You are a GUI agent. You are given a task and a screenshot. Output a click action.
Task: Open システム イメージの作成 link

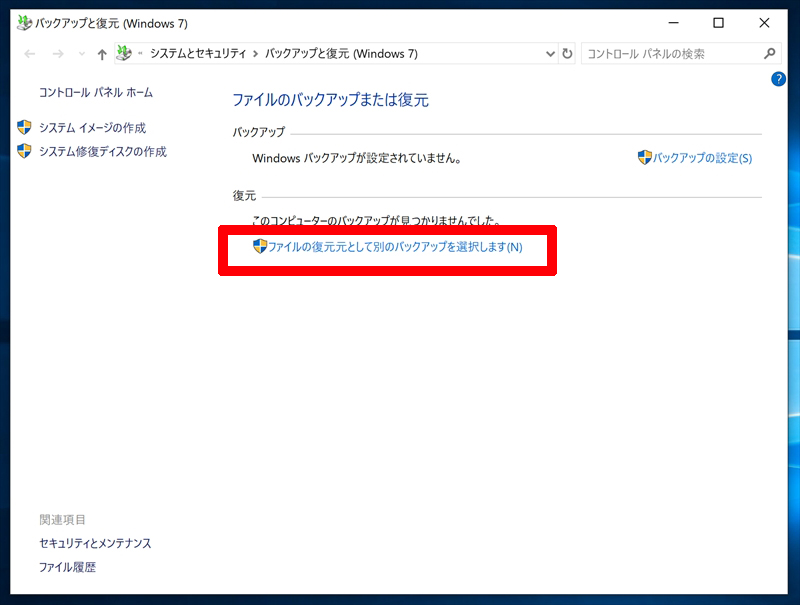(92, 128)
